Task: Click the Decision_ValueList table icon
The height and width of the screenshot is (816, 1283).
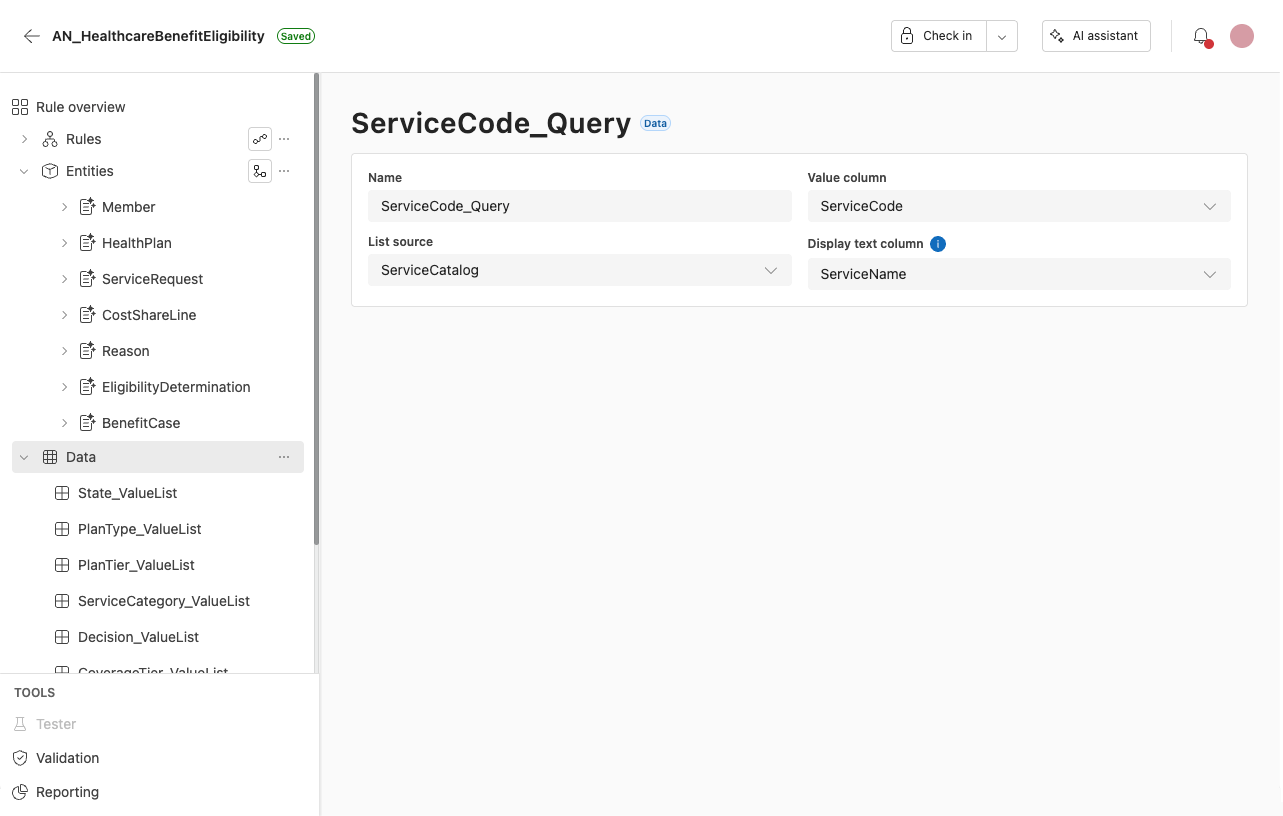Action: tap(61, 637)
